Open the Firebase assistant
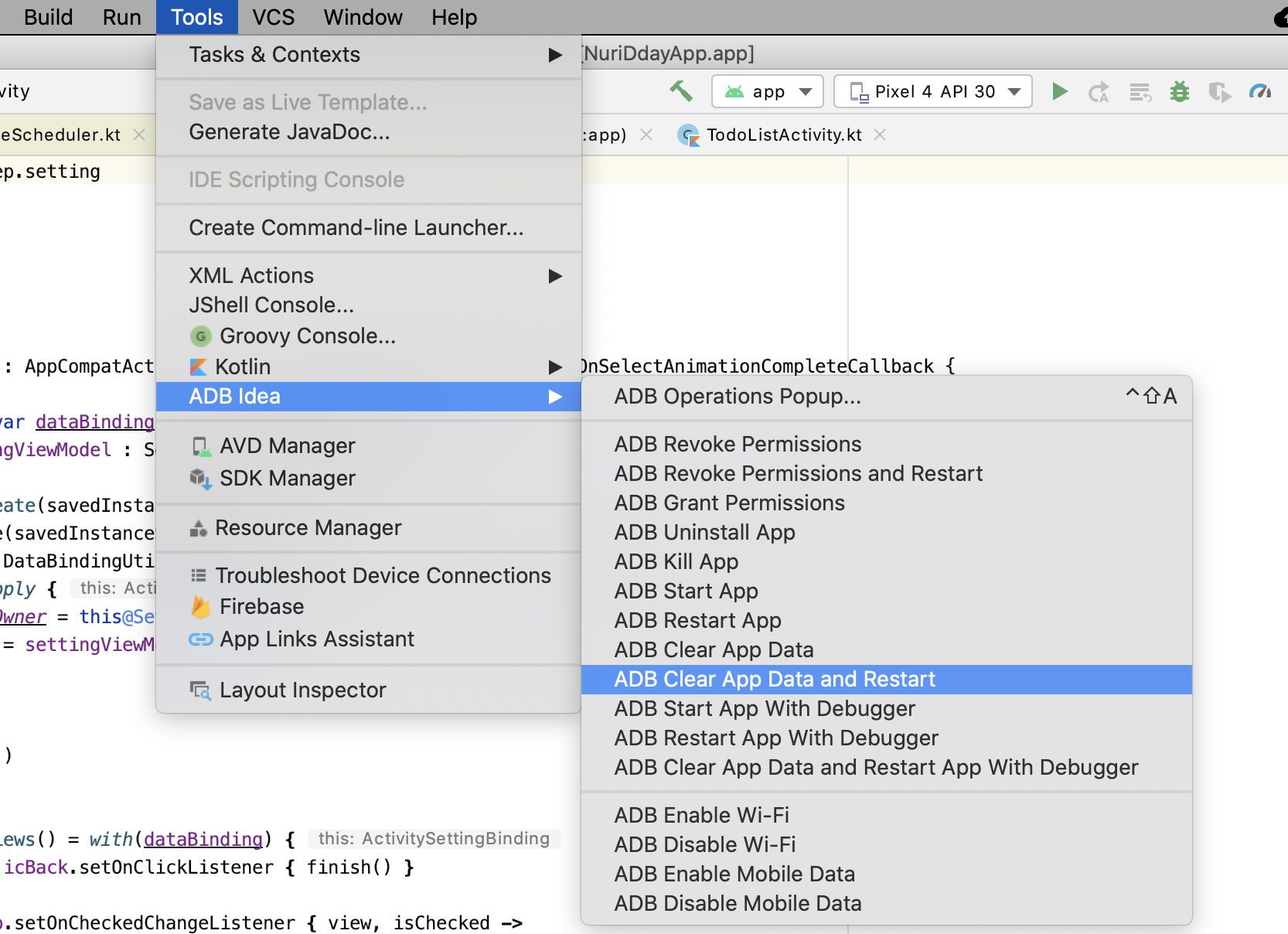 tap(369, 607)
